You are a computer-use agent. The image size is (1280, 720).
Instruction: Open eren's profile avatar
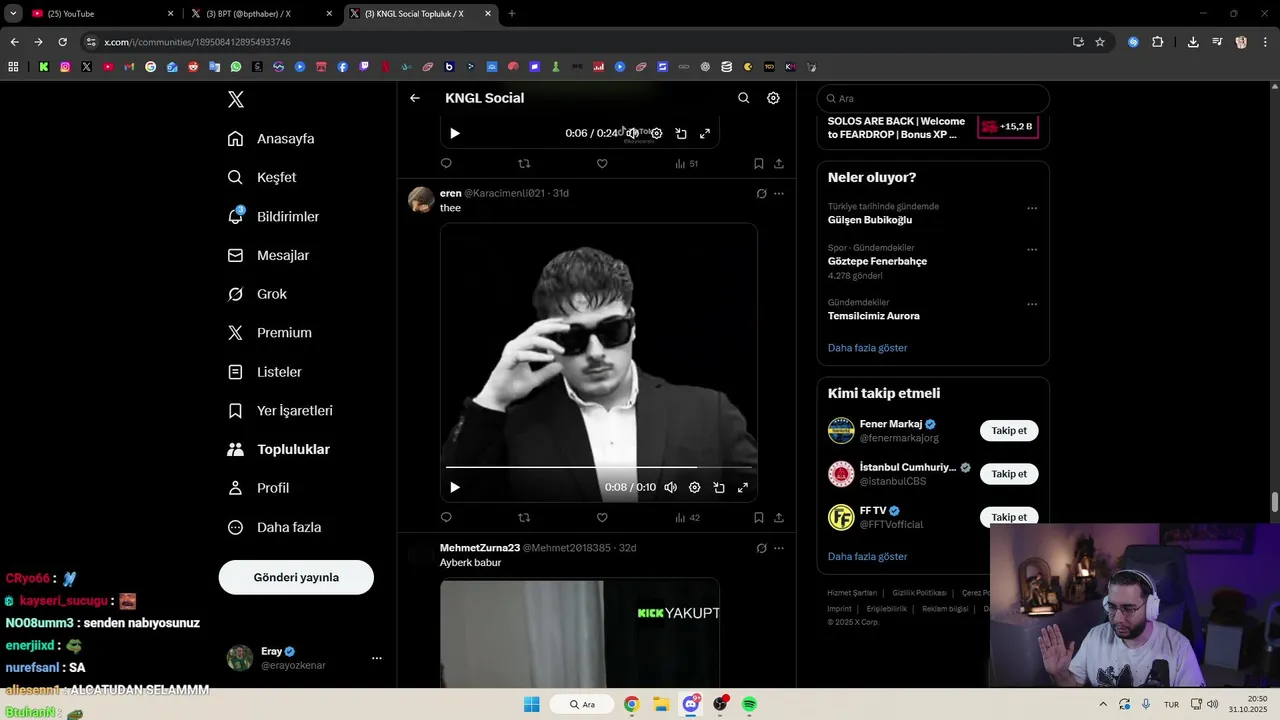click(x=421, y=199)
